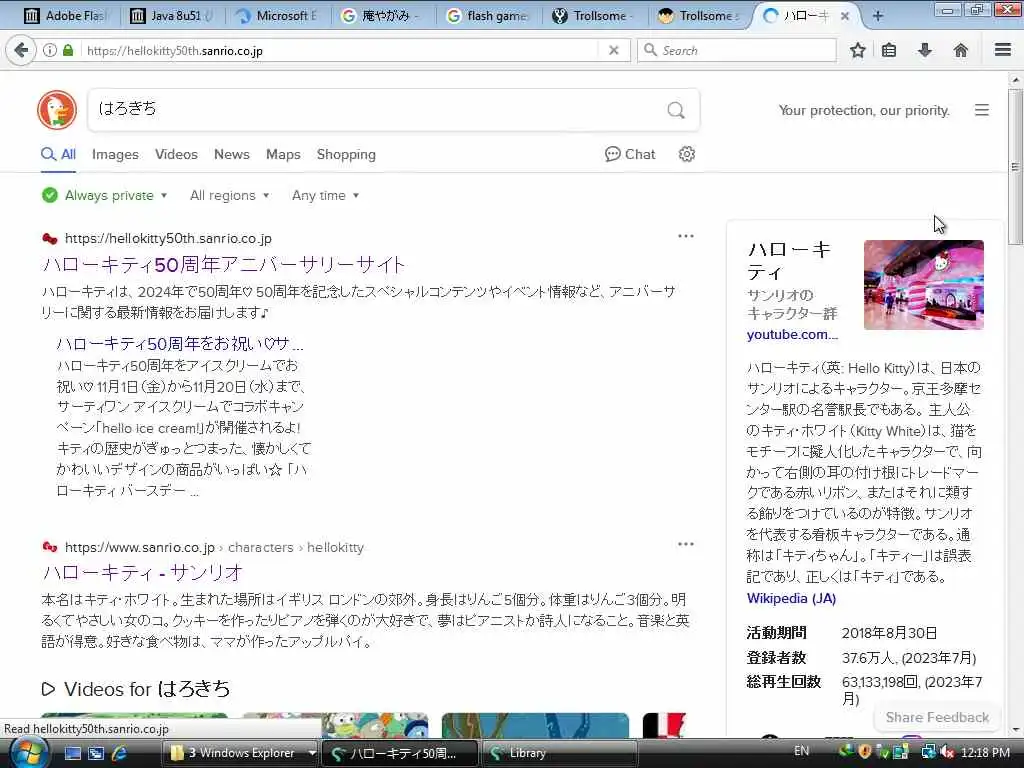Focus the browser Search field

pyautogui.click(x=737, y=50)
